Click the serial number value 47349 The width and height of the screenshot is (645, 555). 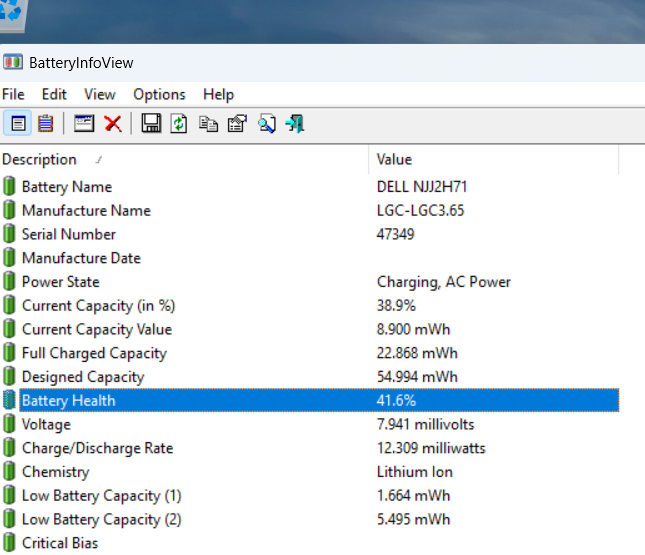(x=395, y=234)
